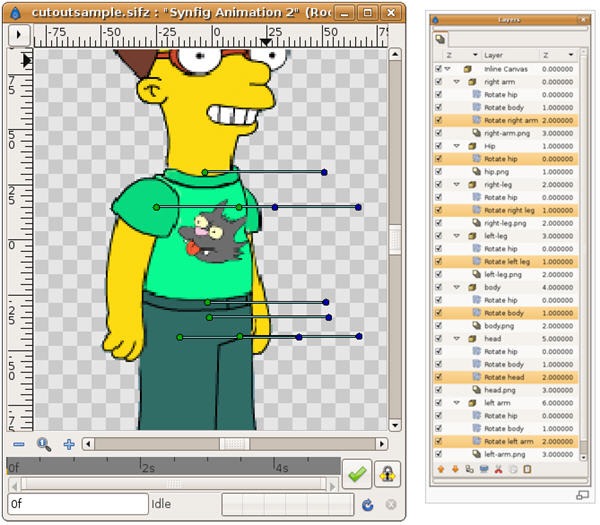Click the zoom out minus icon

[18, 444]
